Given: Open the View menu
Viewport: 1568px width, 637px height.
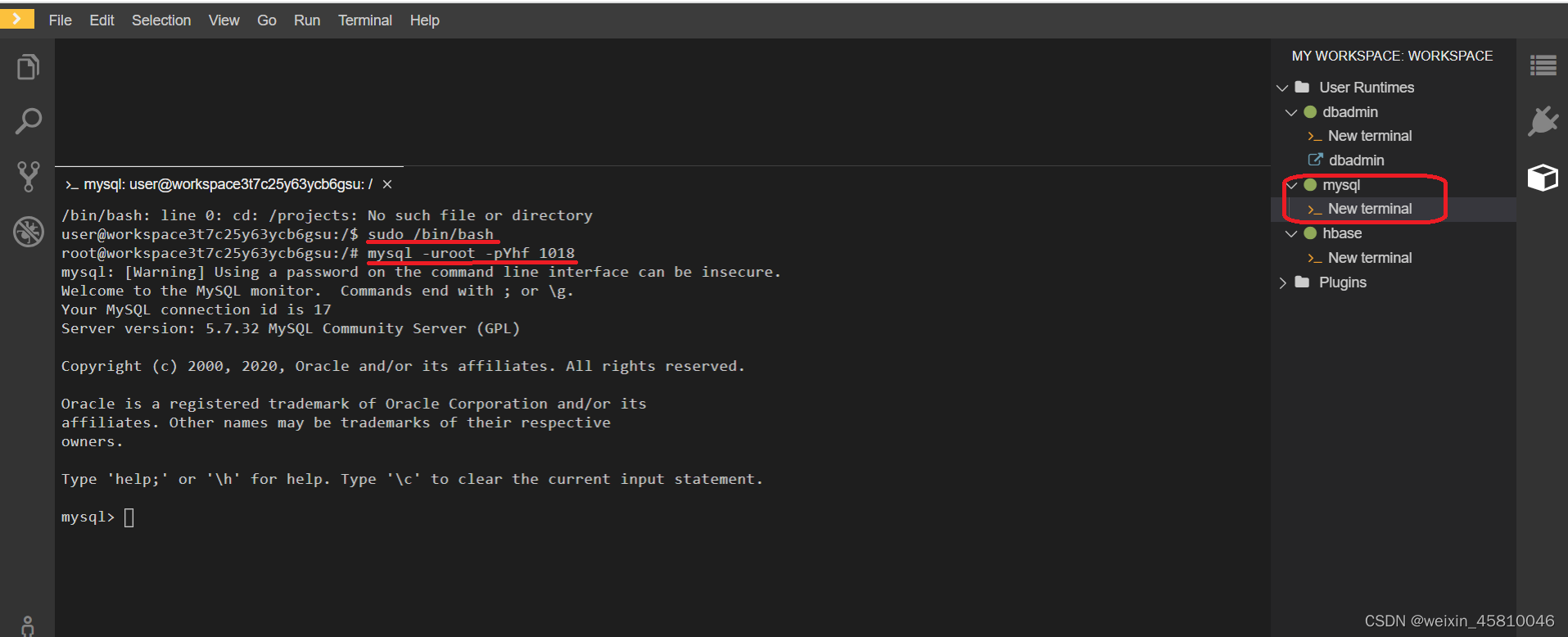Looking at the screenshot, I should (224, 20).
